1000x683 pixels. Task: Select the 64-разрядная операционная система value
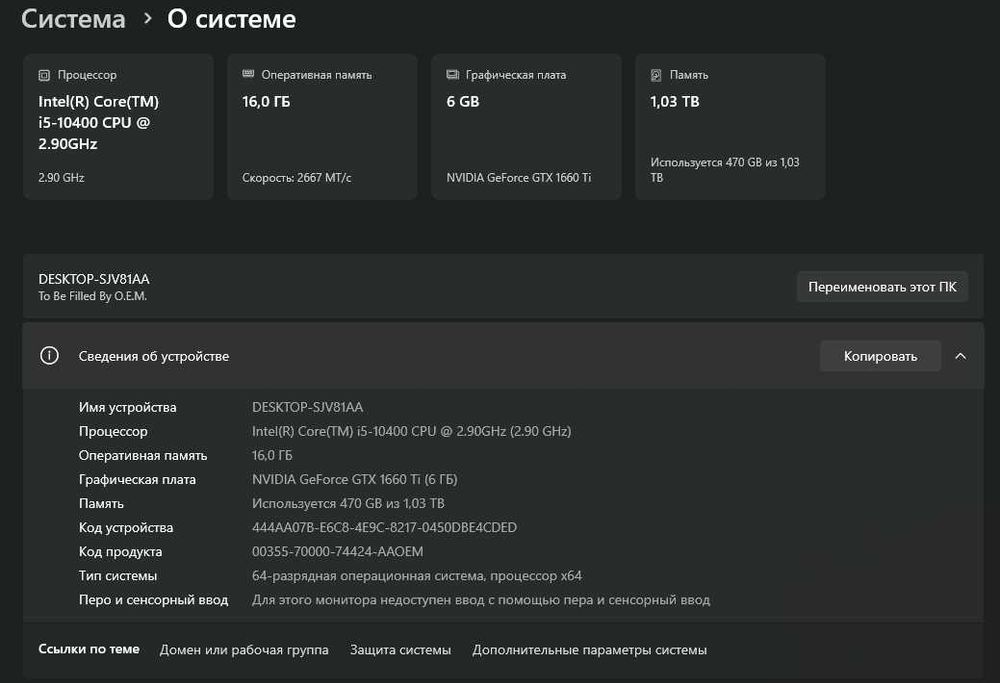coord(416,576)
